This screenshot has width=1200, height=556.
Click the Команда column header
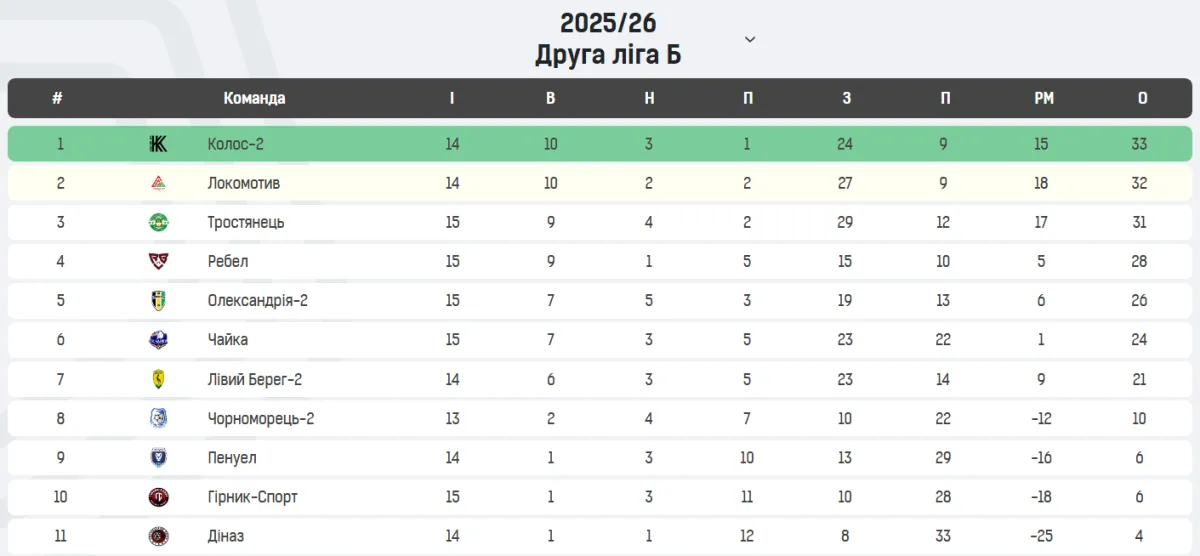point(254,98)
